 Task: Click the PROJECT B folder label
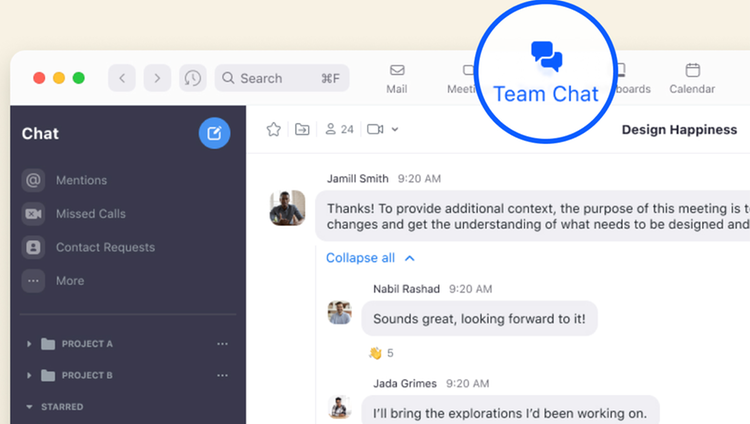click(x=87, y=375)
